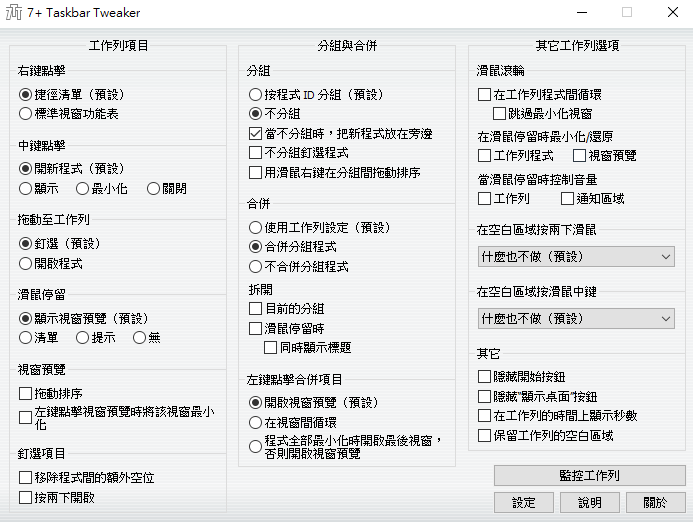
Task: Select 捷徑清單（預設） radio button
Action: tap(72, 94)
